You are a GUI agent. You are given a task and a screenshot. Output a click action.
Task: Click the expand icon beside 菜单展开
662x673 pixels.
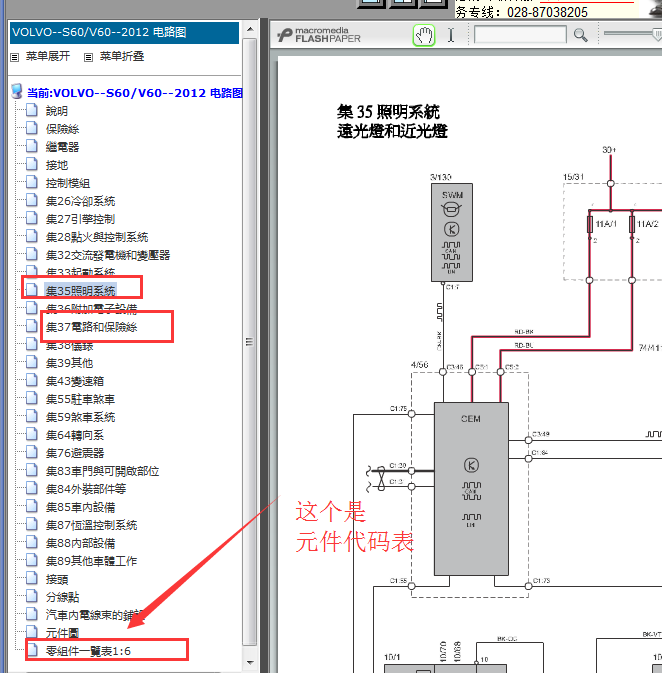point(15,57)
